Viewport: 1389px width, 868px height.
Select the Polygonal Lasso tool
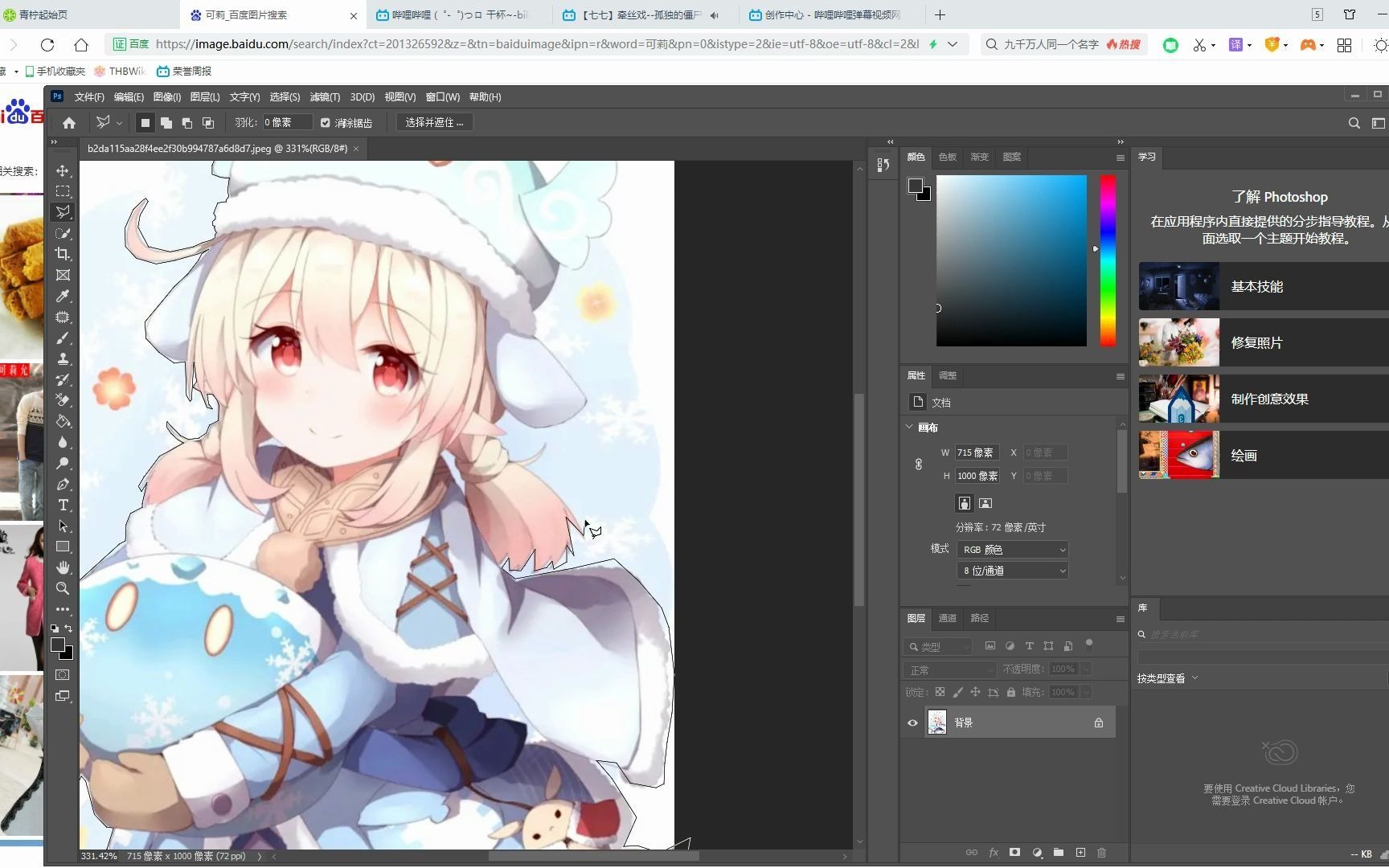pyautogui.click(x=63, y=212)
